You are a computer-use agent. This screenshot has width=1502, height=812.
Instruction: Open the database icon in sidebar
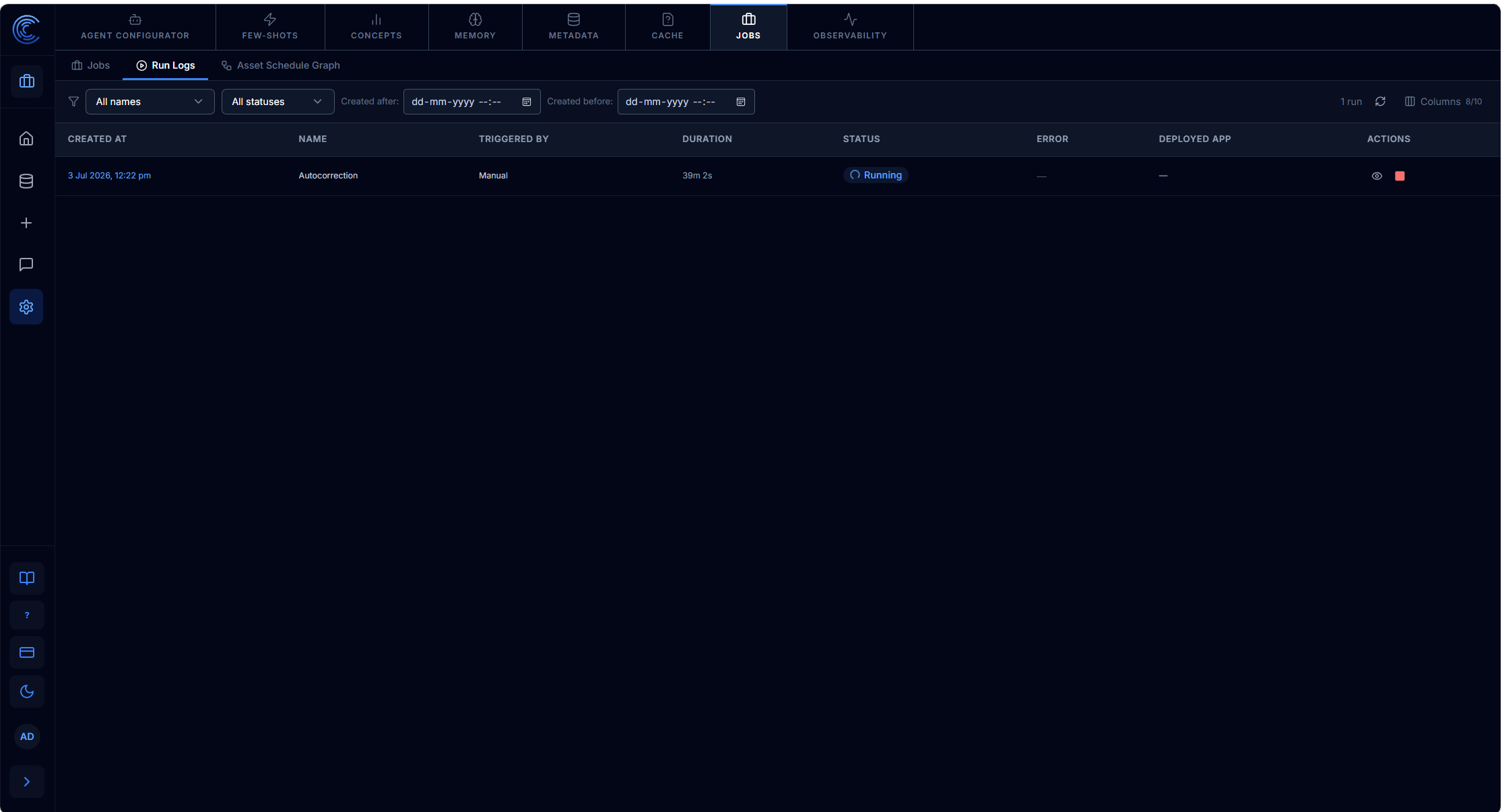(26, 181)
